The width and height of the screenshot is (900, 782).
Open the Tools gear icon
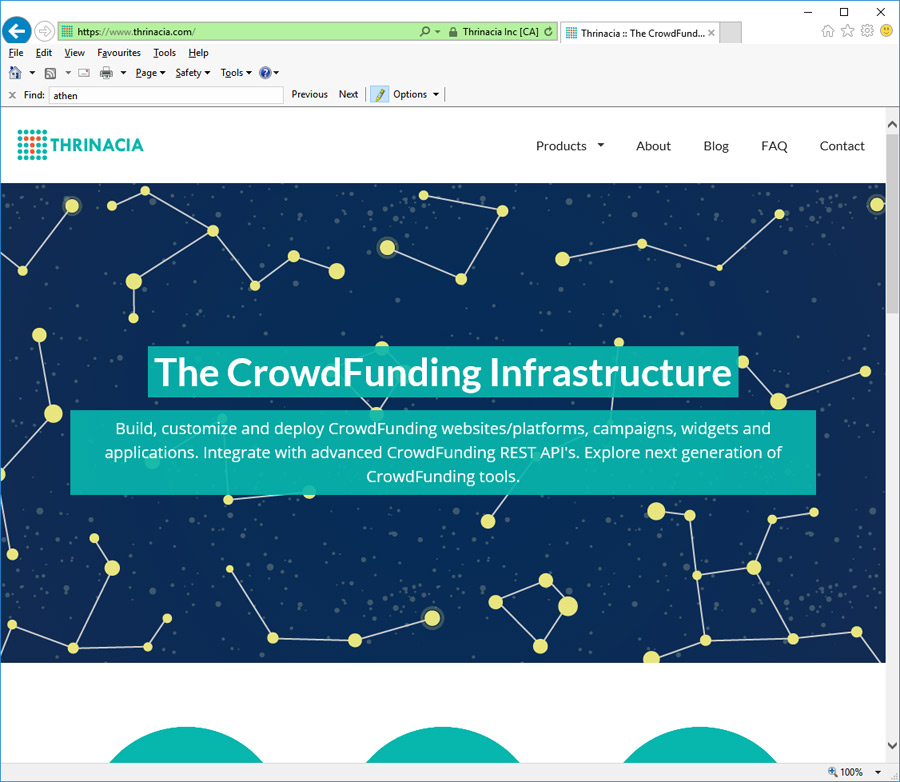pos(867,30)
